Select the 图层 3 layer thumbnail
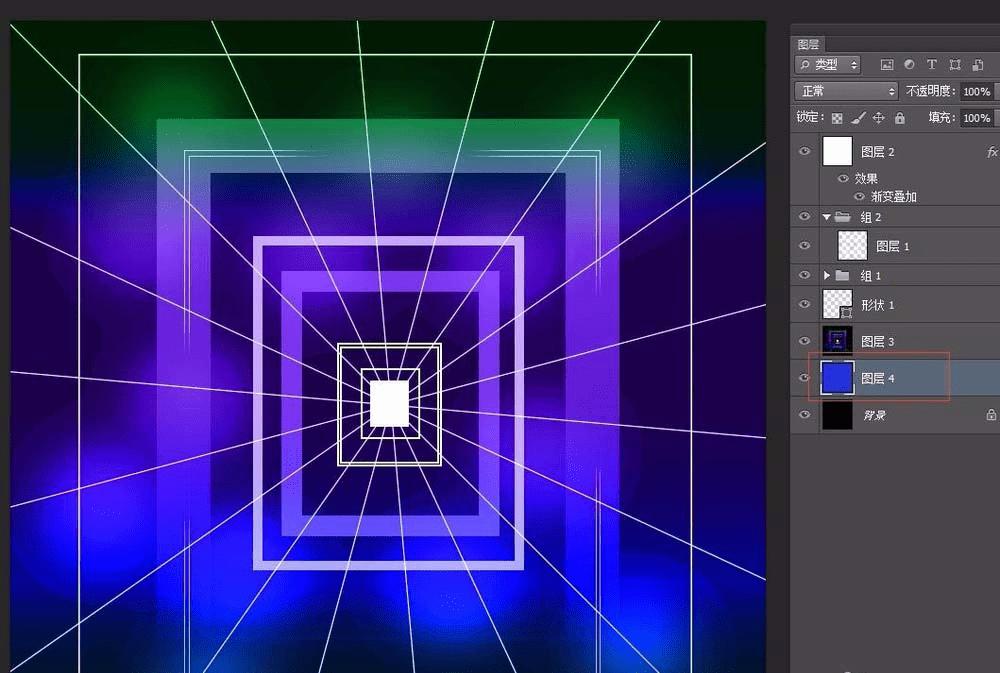1000x673 pixels. (x=837, y=341)
